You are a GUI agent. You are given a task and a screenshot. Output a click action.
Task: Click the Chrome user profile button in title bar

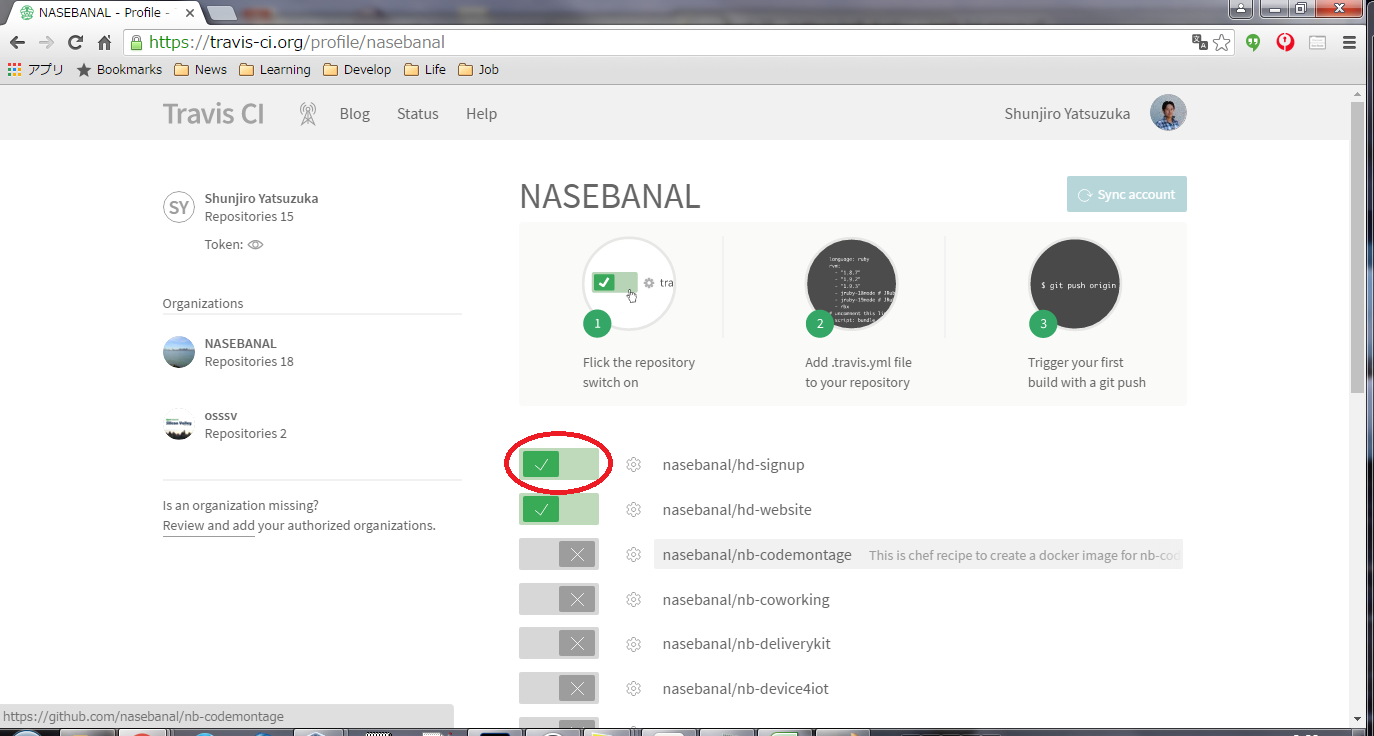pyautogui.click(x=1240, y=9)
